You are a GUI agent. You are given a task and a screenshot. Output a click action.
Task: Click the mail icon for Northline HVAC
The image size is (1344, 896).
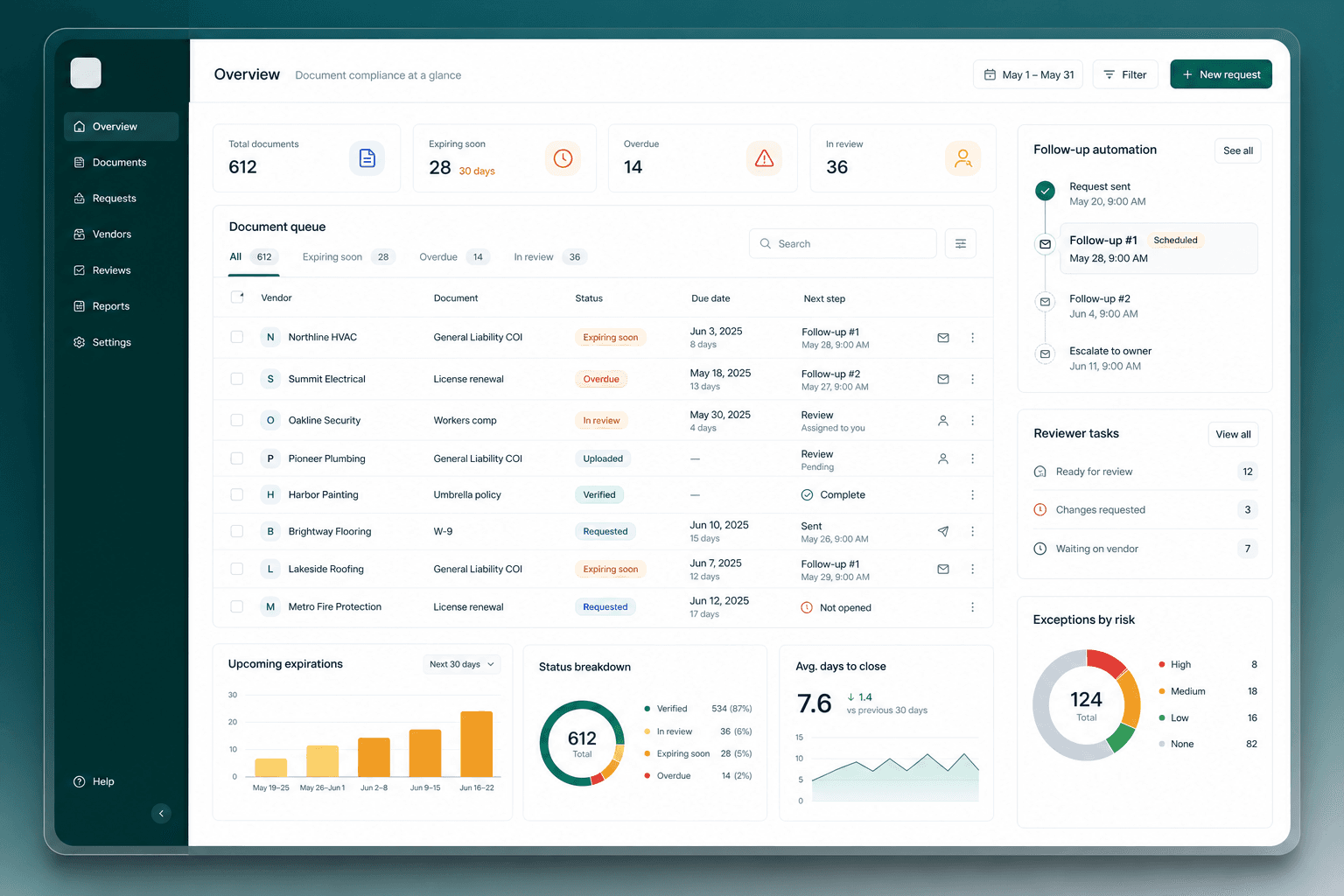[x=943, y=338]
